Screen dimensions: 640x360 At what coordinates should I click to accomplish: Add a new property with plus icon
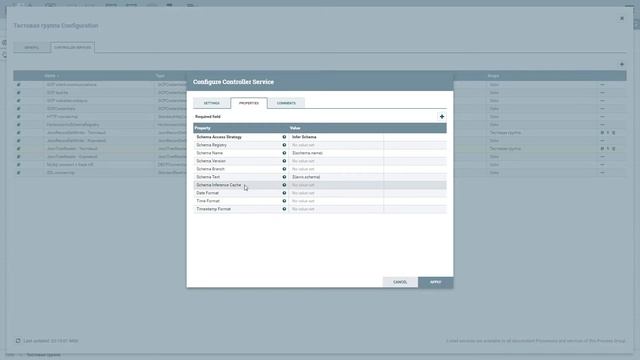[442, 117]
